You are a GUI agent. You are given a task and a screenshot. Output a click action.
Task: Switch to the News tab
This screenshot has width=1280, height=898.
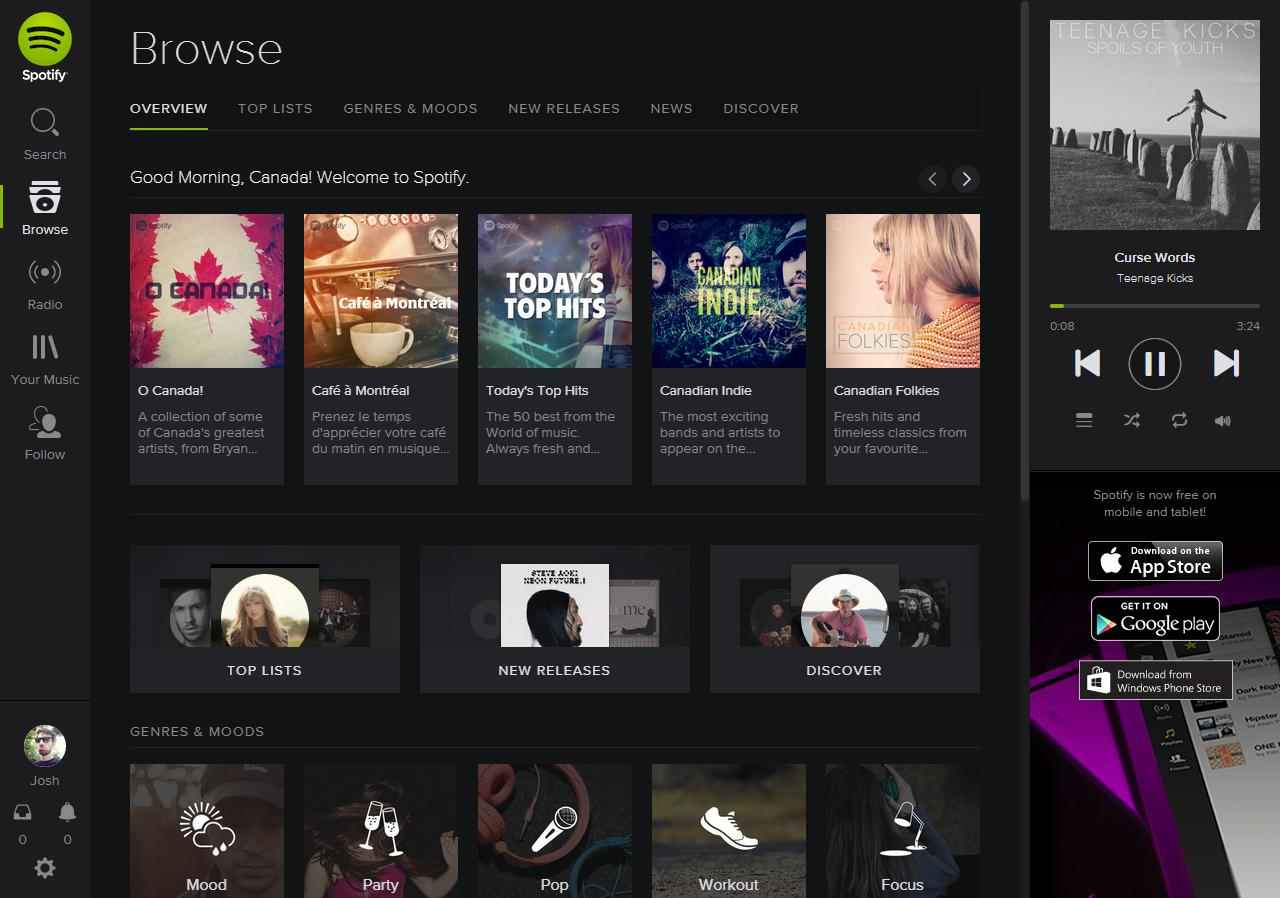coord(671,108)
